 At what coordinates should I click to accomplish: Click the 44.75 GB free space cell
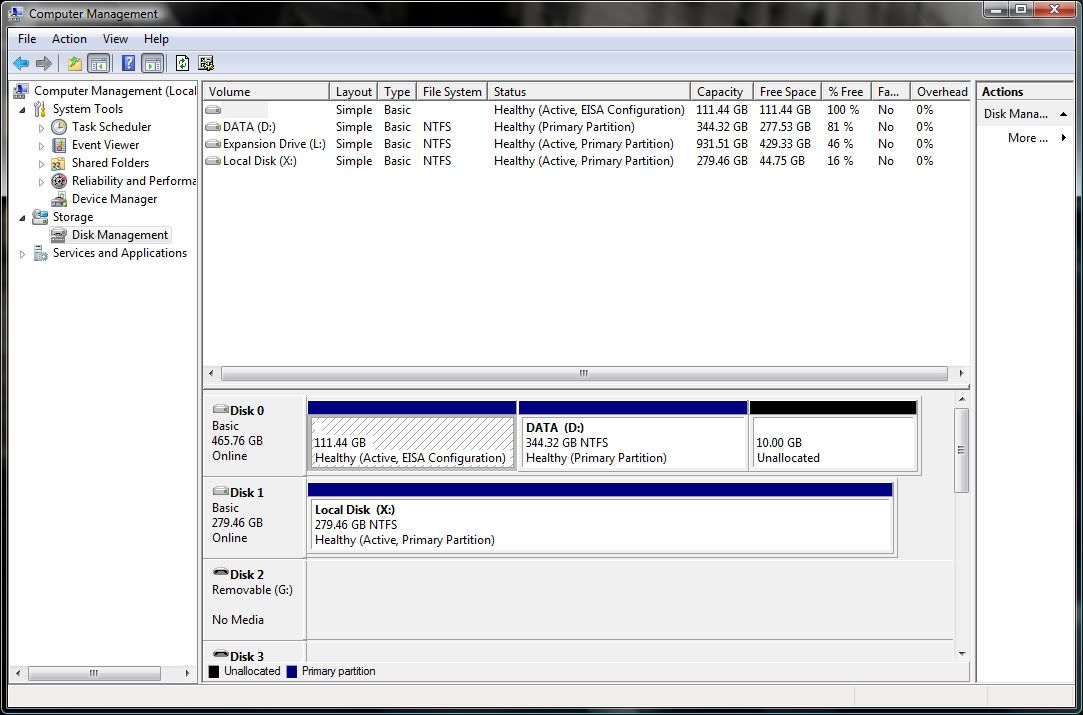click(782, 161)
